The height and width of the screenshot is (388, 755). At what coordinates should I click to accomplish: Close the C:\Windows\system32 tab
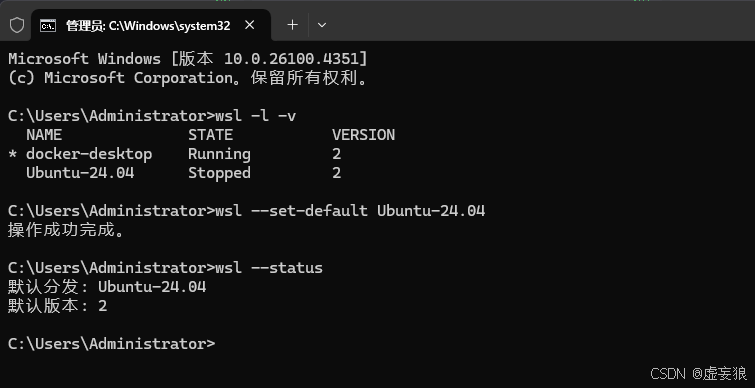pyautogui.click(x=249, y=25)
